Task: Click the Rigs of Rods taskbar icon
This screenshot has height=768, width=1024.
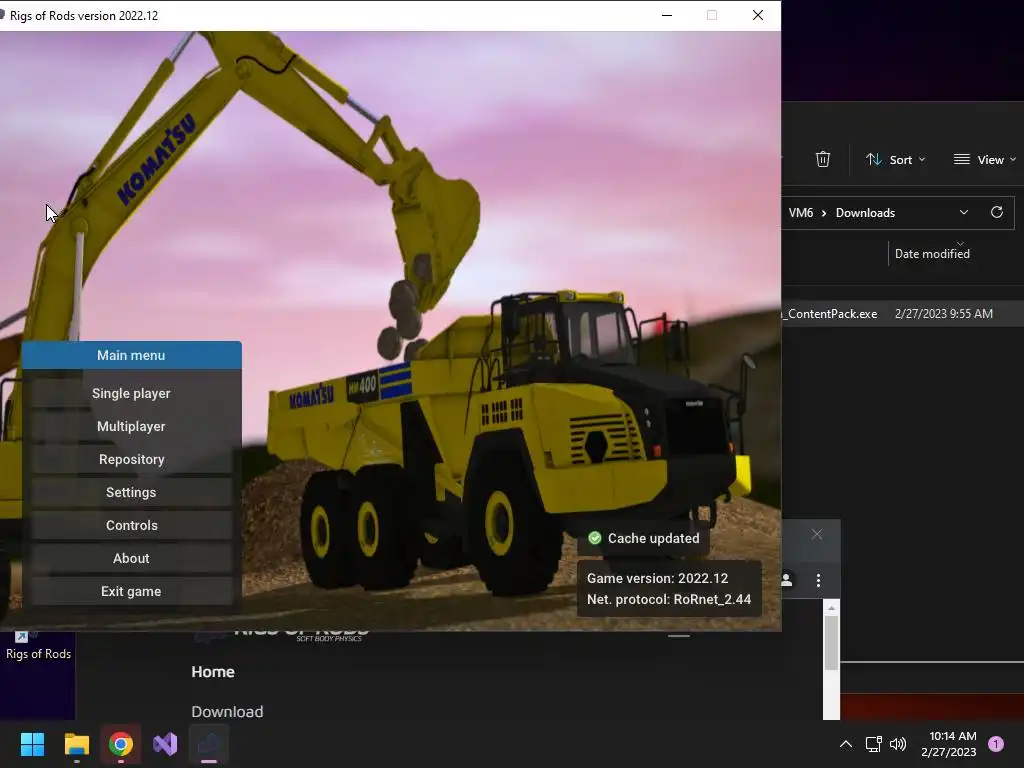Action: click(209, 744)
